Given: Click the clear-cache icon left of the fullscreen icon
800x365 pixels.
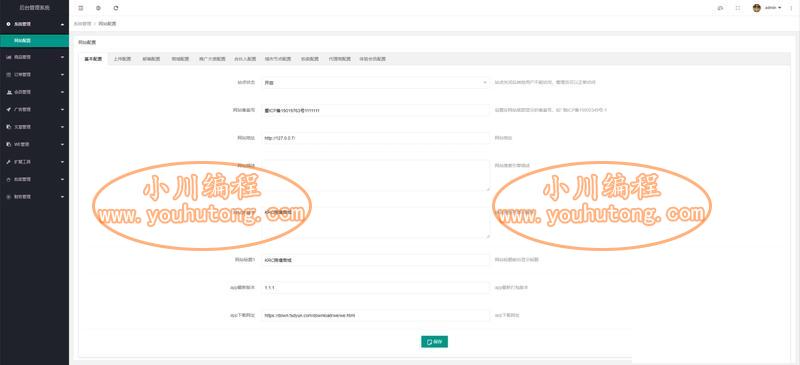Looking at the screenshot, I should 720,8.
